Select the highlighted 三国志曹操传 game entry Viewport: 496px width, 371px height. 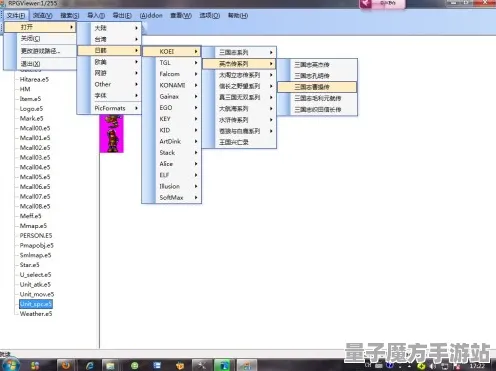coord(317,87)
